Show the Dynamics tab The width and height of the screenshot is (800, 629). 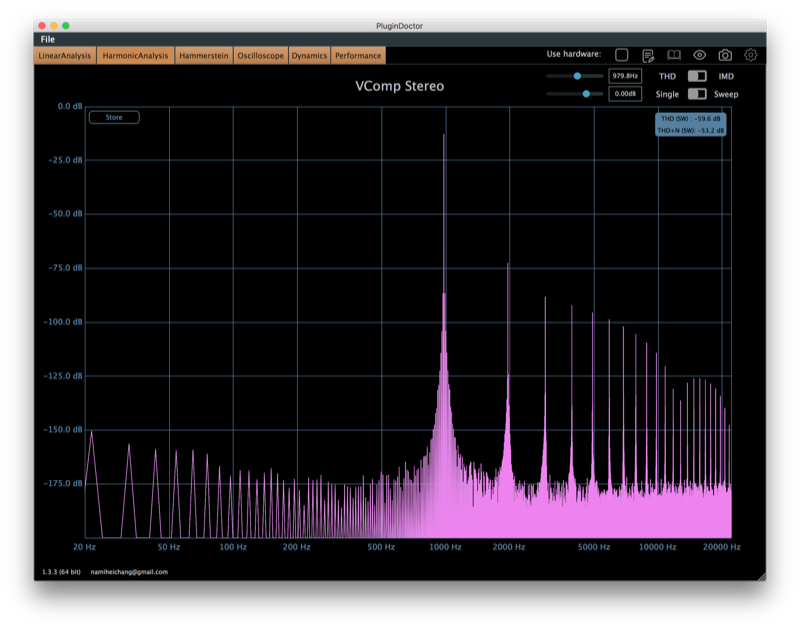[309, 56]
